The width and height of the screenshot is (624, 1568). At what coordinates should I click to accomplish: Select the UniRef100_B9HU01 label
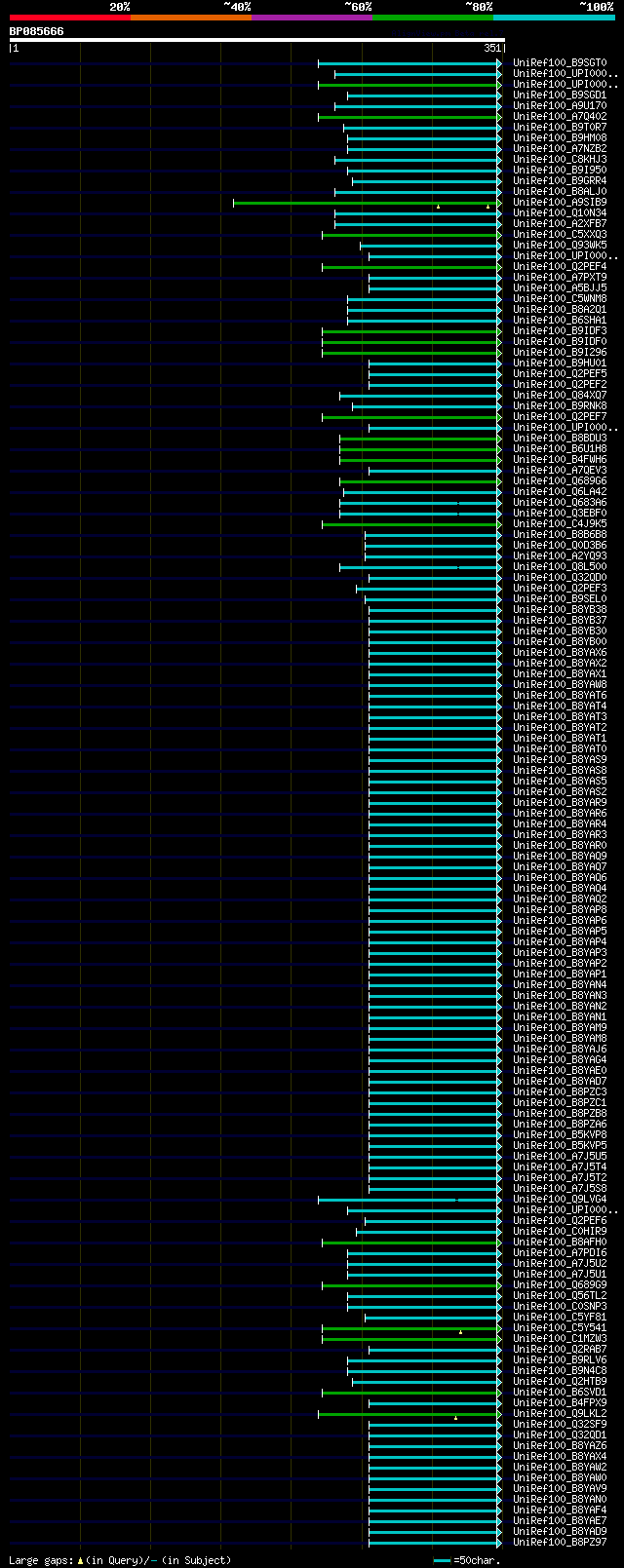[560, 363]
